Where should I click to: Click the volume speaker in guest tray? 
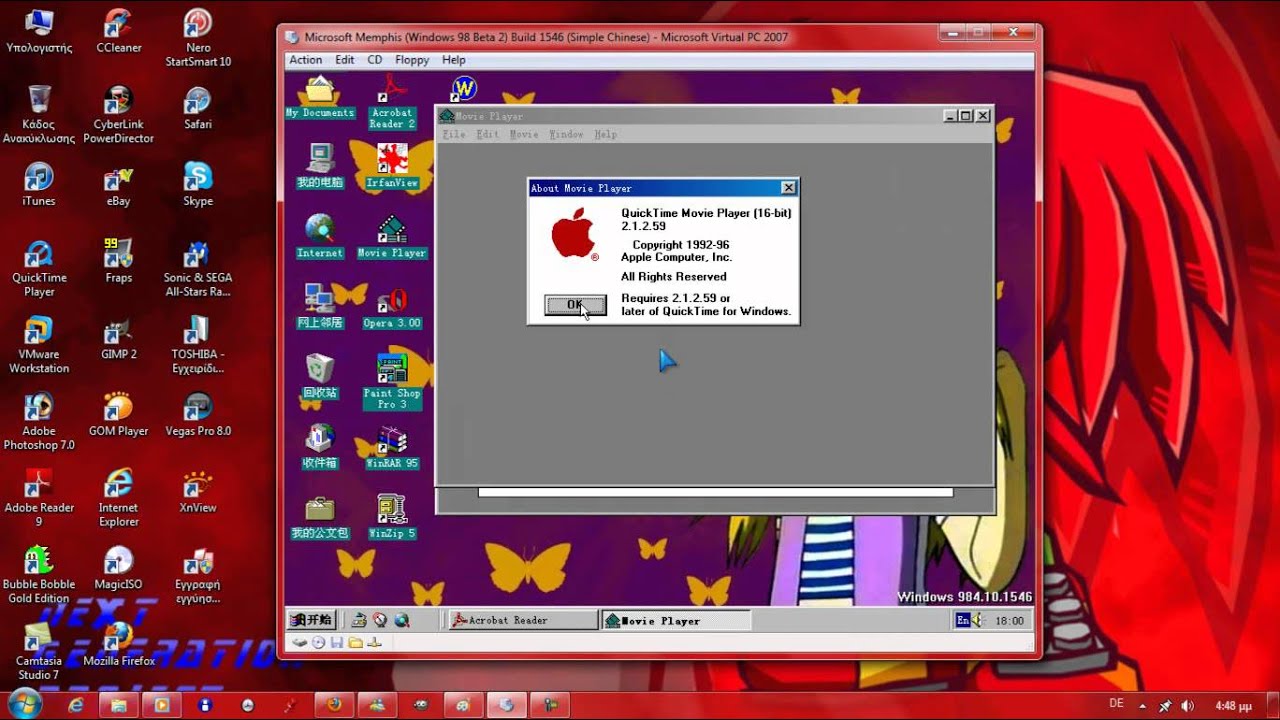pos(978,620)
